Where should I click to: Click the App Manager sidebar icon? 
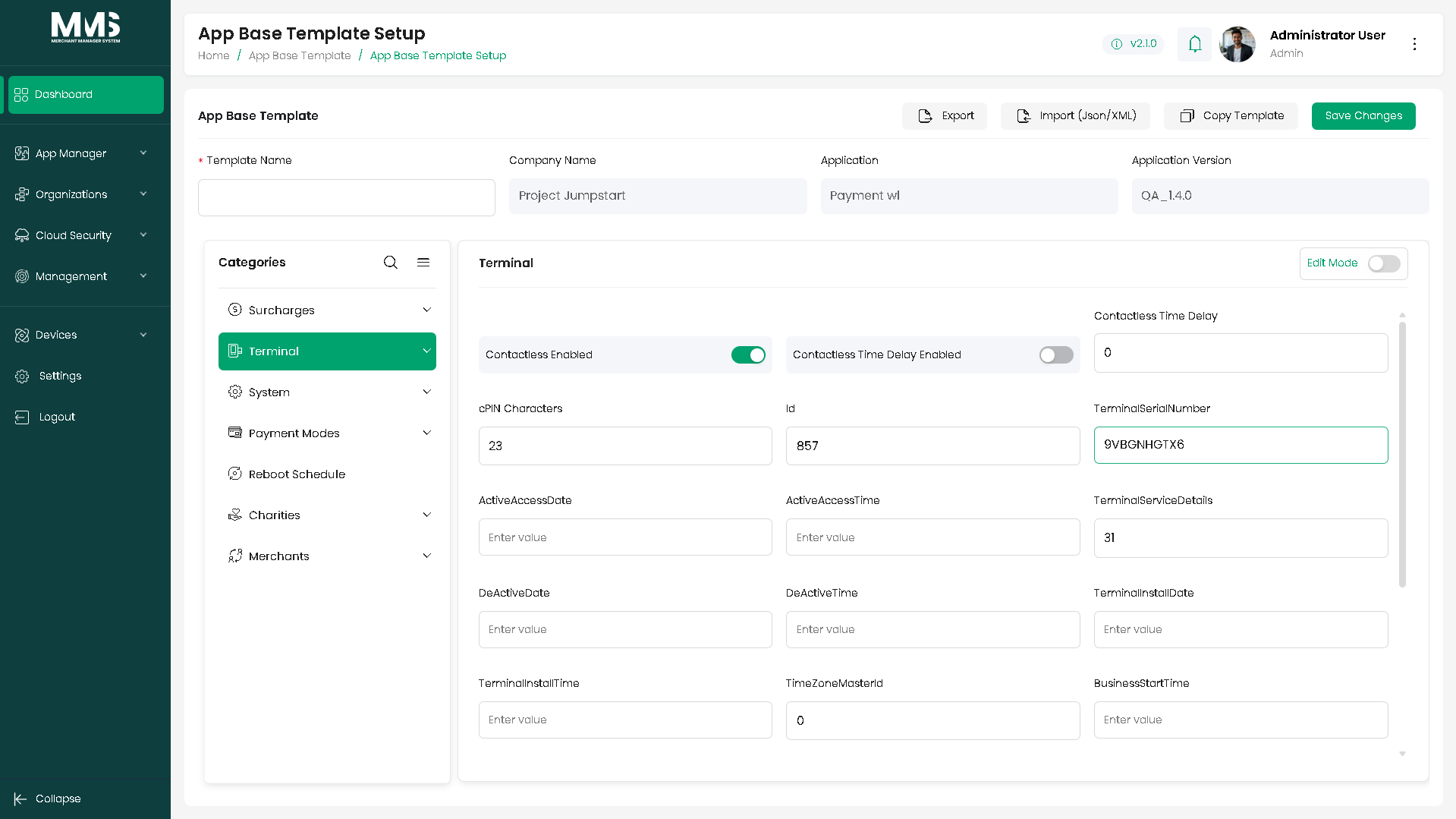coord(22,153)
